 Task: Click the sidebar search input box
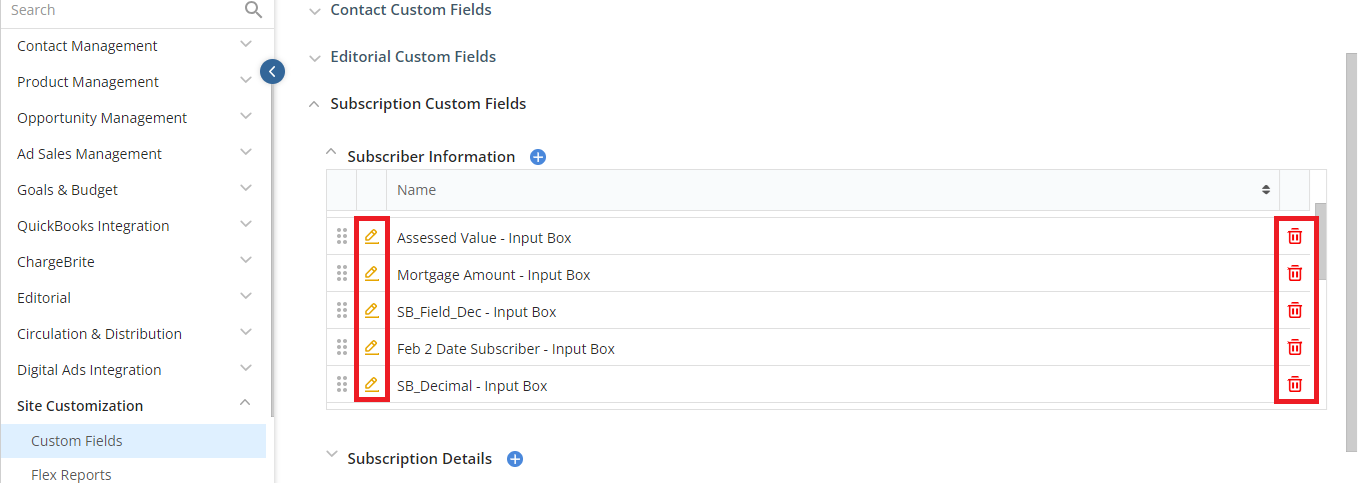point(120,10)
